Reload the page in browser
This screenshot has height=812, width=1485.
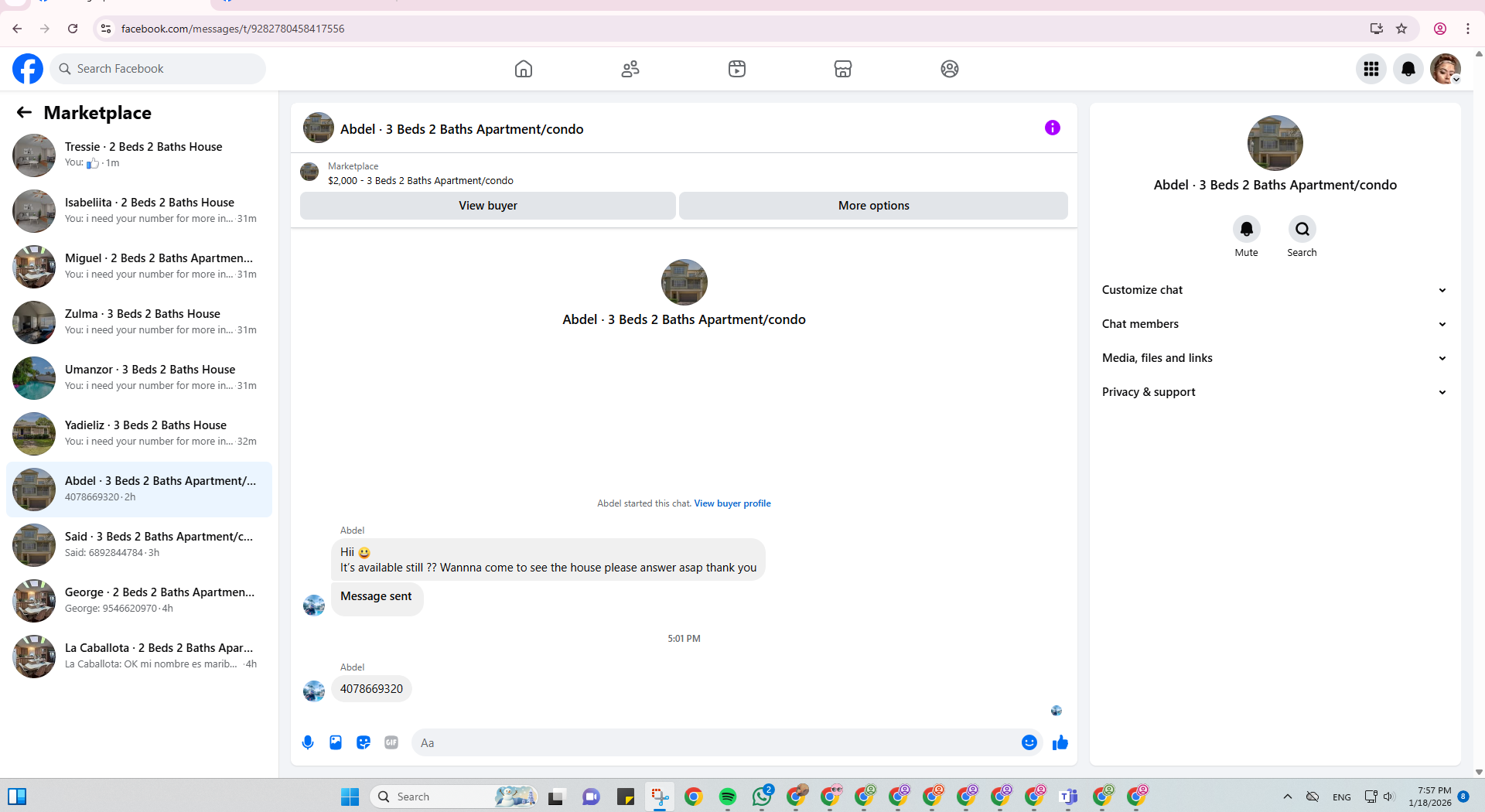click(x=73, y=29)
